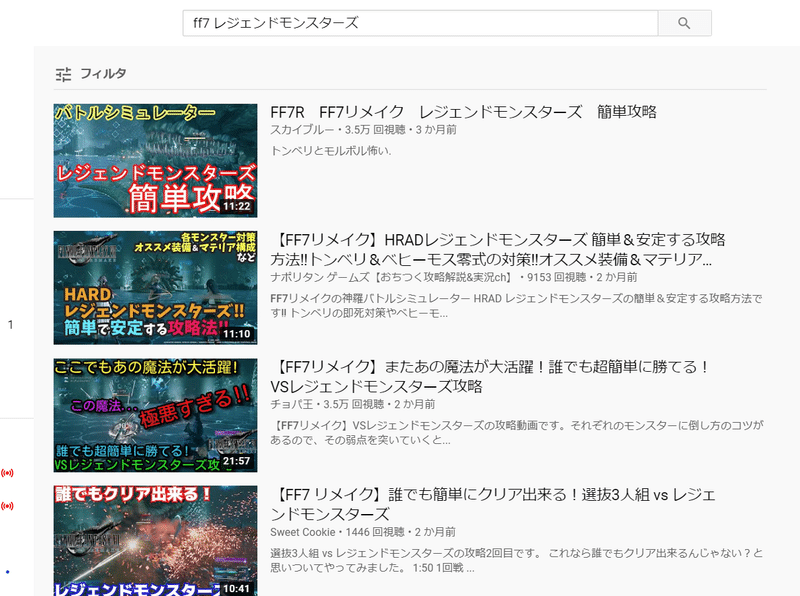Image resolution: width=800 pixels, height=596 pixels.
Task: Visit channel チョパ王
Action: pyautogui.click(x=291, y=404)
